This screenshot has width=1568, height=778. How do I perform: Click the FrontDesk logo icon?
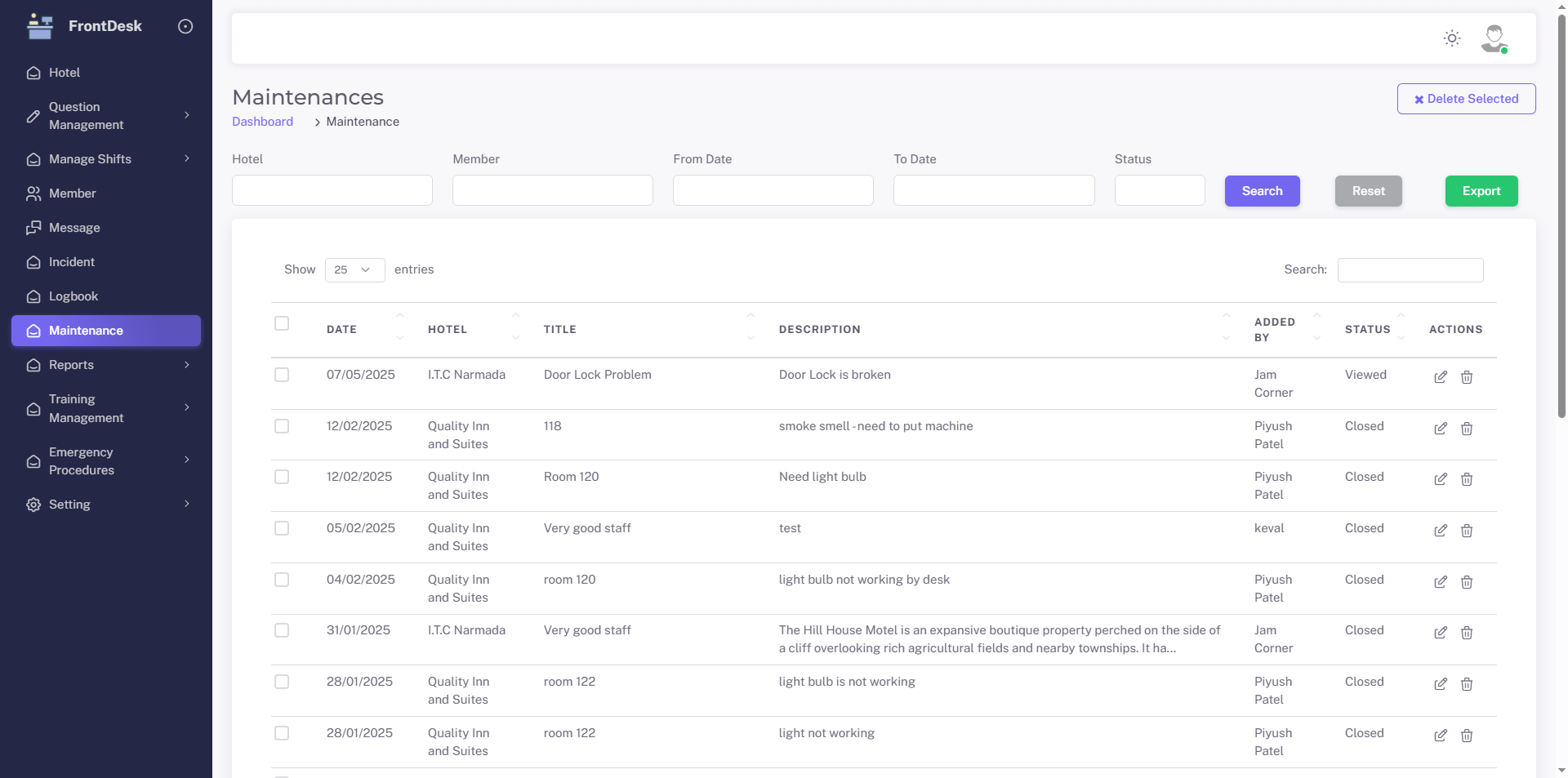39,26
